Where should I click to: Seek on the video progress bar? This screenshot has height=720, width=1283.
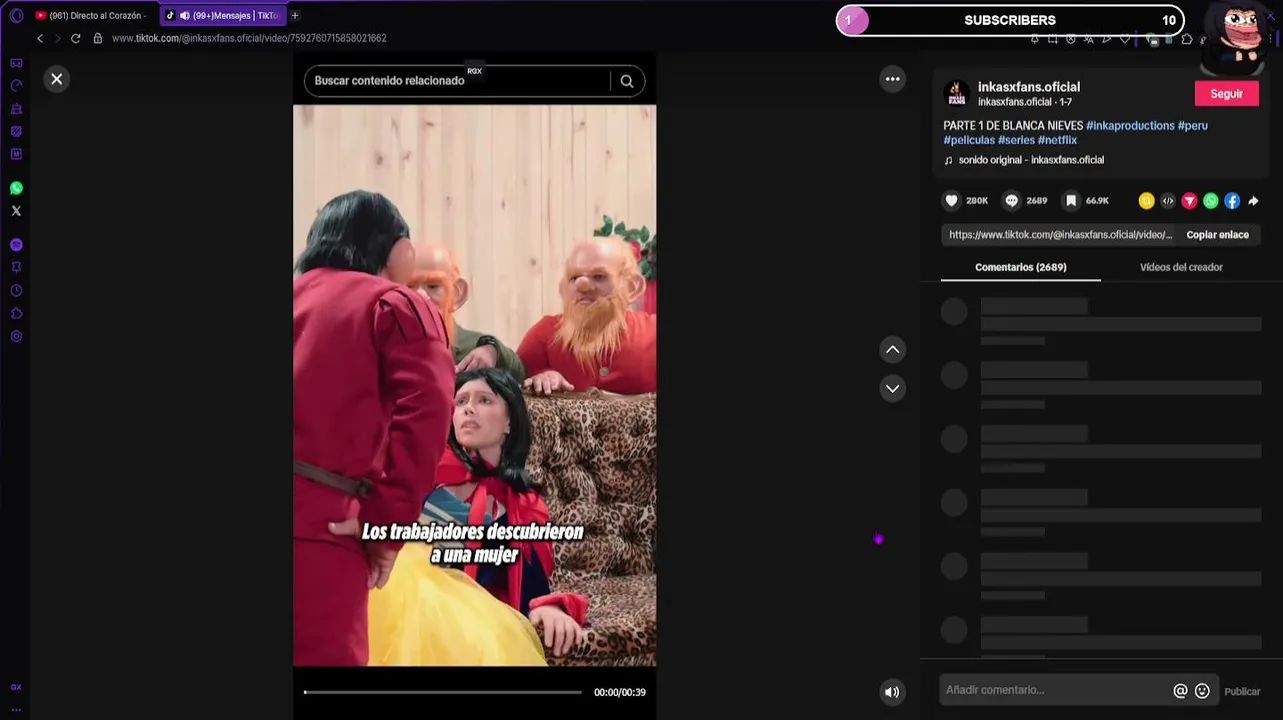(443, 692)
